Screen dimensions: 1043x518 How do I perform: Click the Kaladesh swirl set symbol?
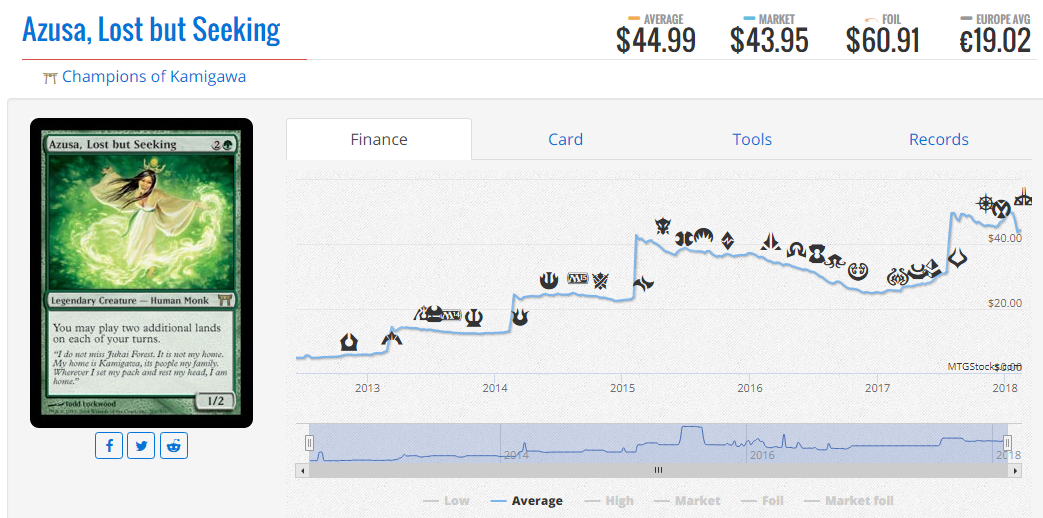tap(858, 271)
